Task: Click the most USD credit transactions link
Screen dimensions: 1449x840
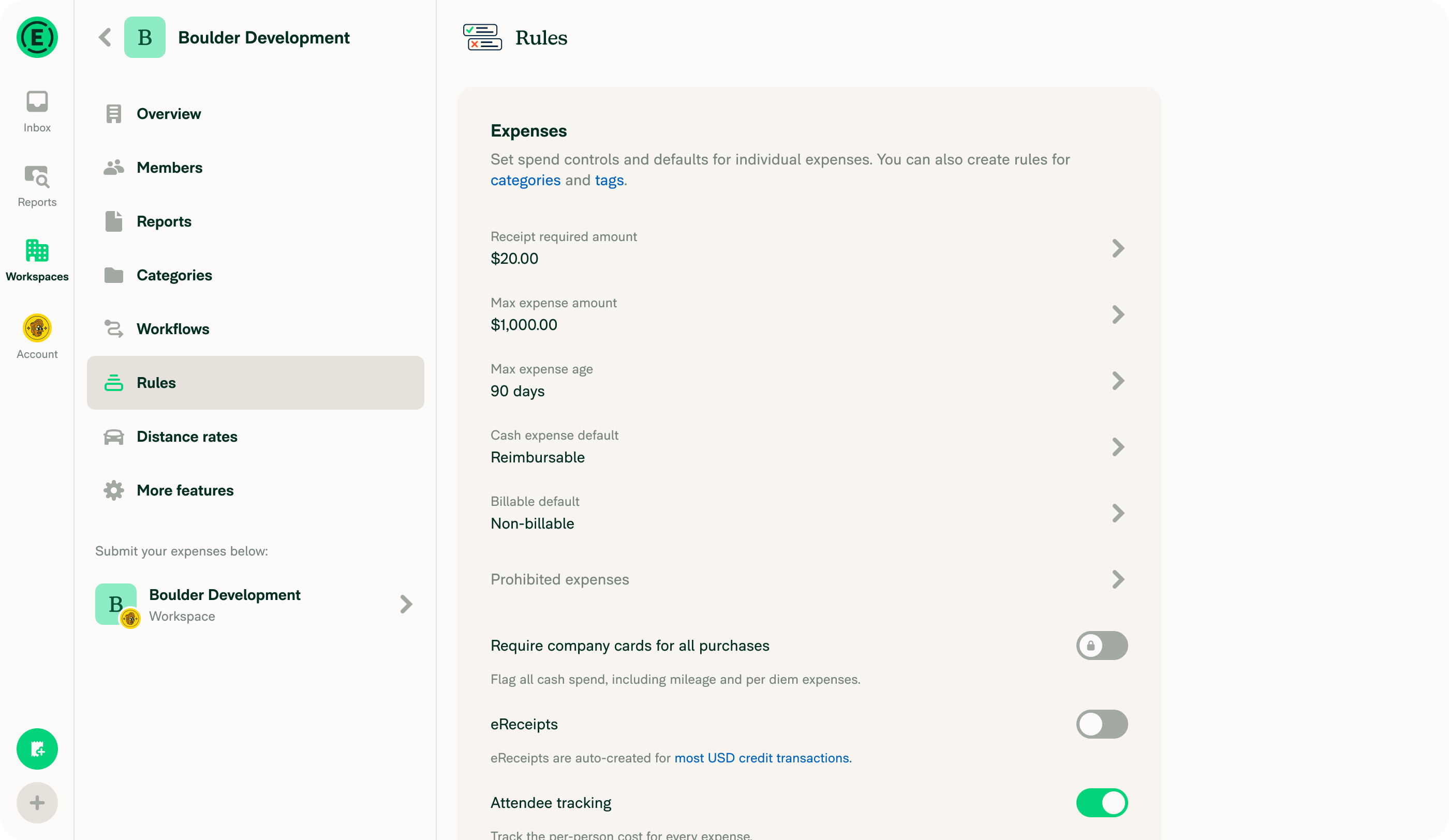Action: (x=762, y=757)
